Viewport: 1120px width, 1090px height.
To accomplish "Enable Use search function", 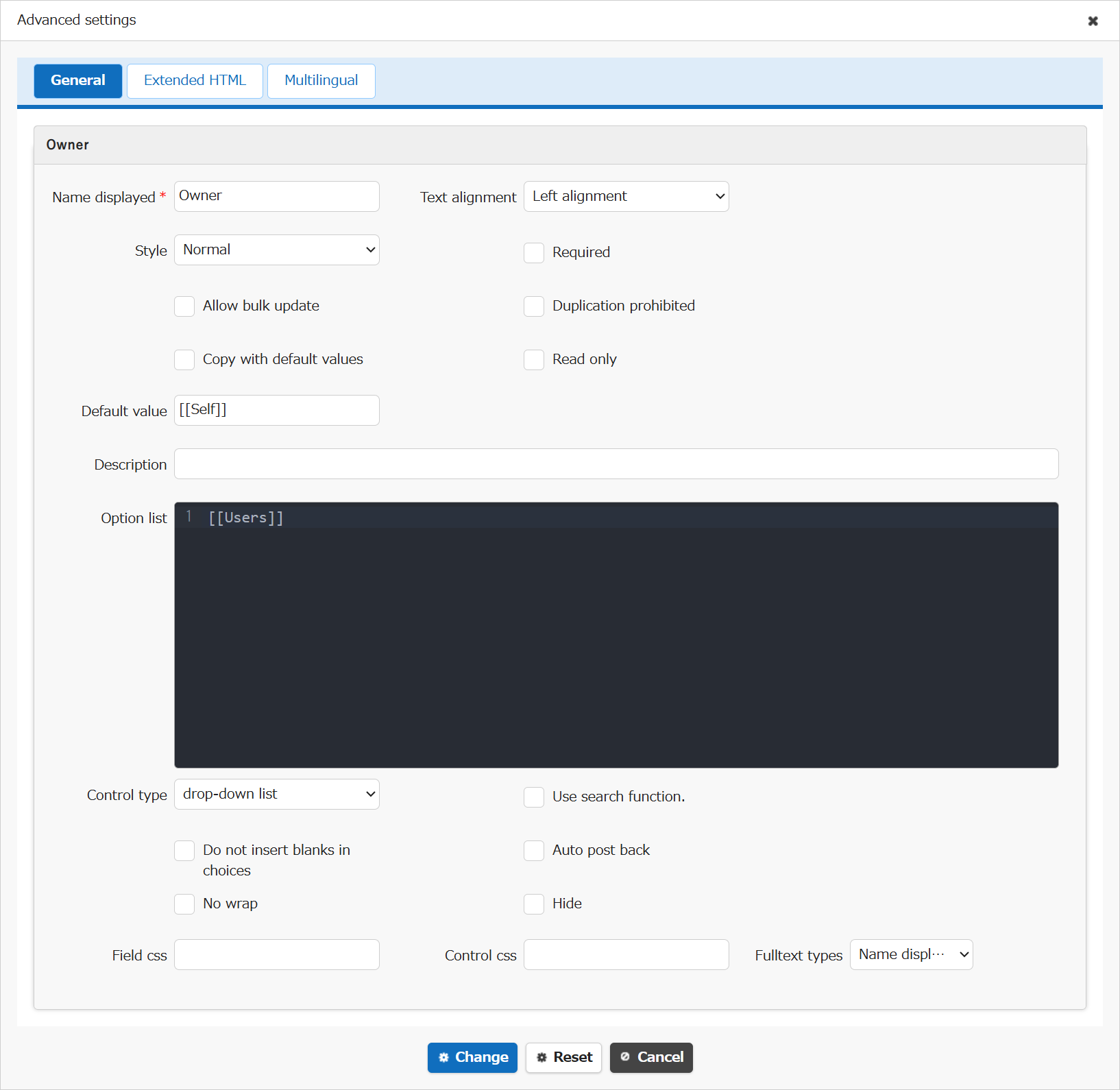I will click(x=534, y=797).
